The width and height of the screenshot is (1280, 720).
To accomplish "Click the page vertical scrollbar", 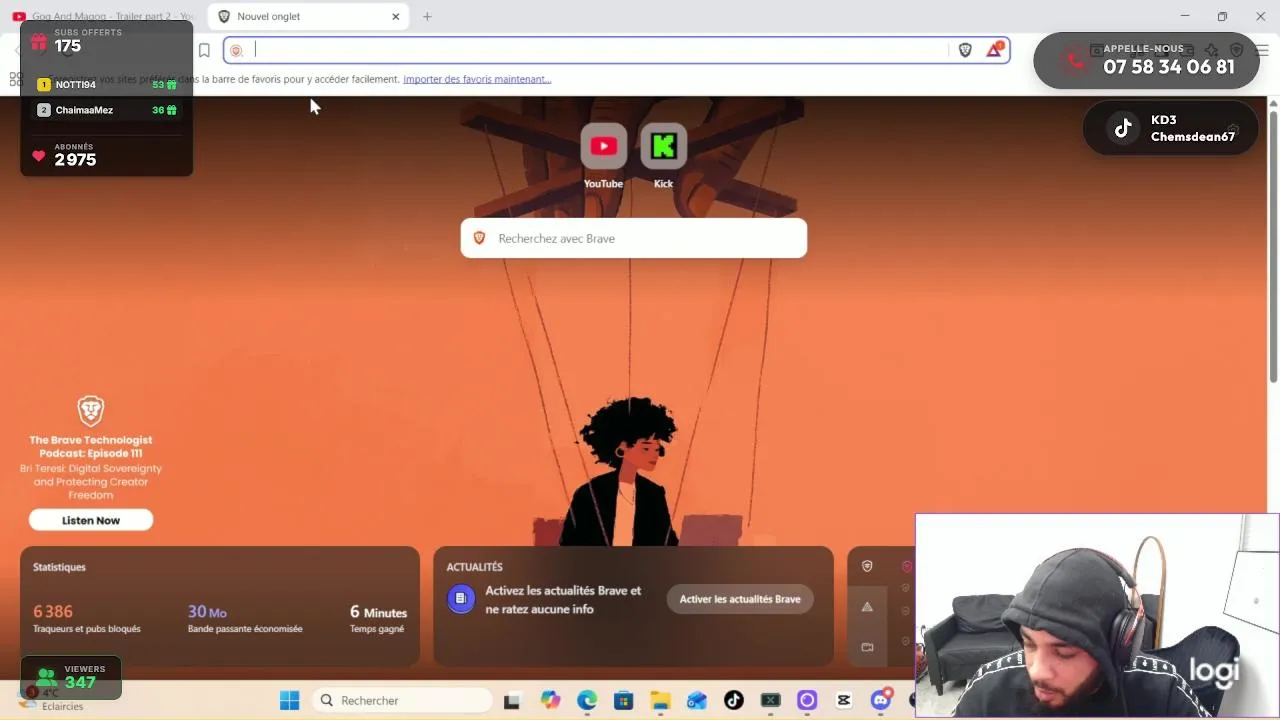I will [1273, 245].
